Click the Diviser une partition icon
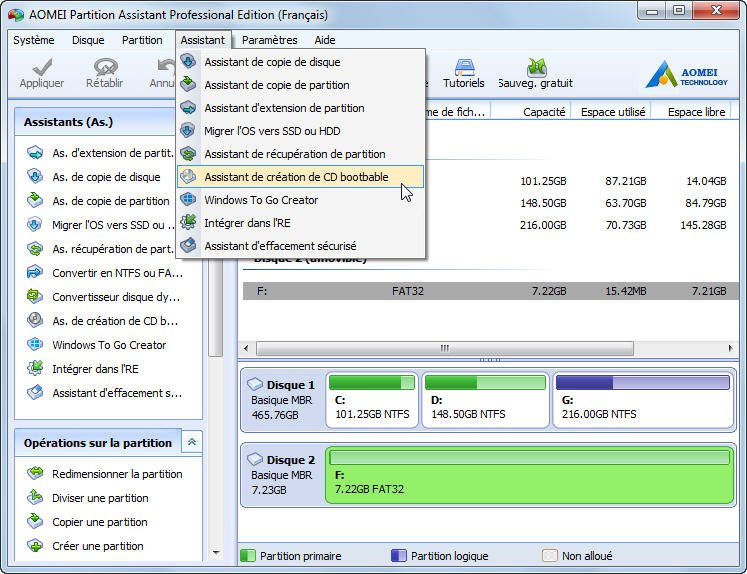This screenshot has height=574, width=747. (x=35, y=497)
